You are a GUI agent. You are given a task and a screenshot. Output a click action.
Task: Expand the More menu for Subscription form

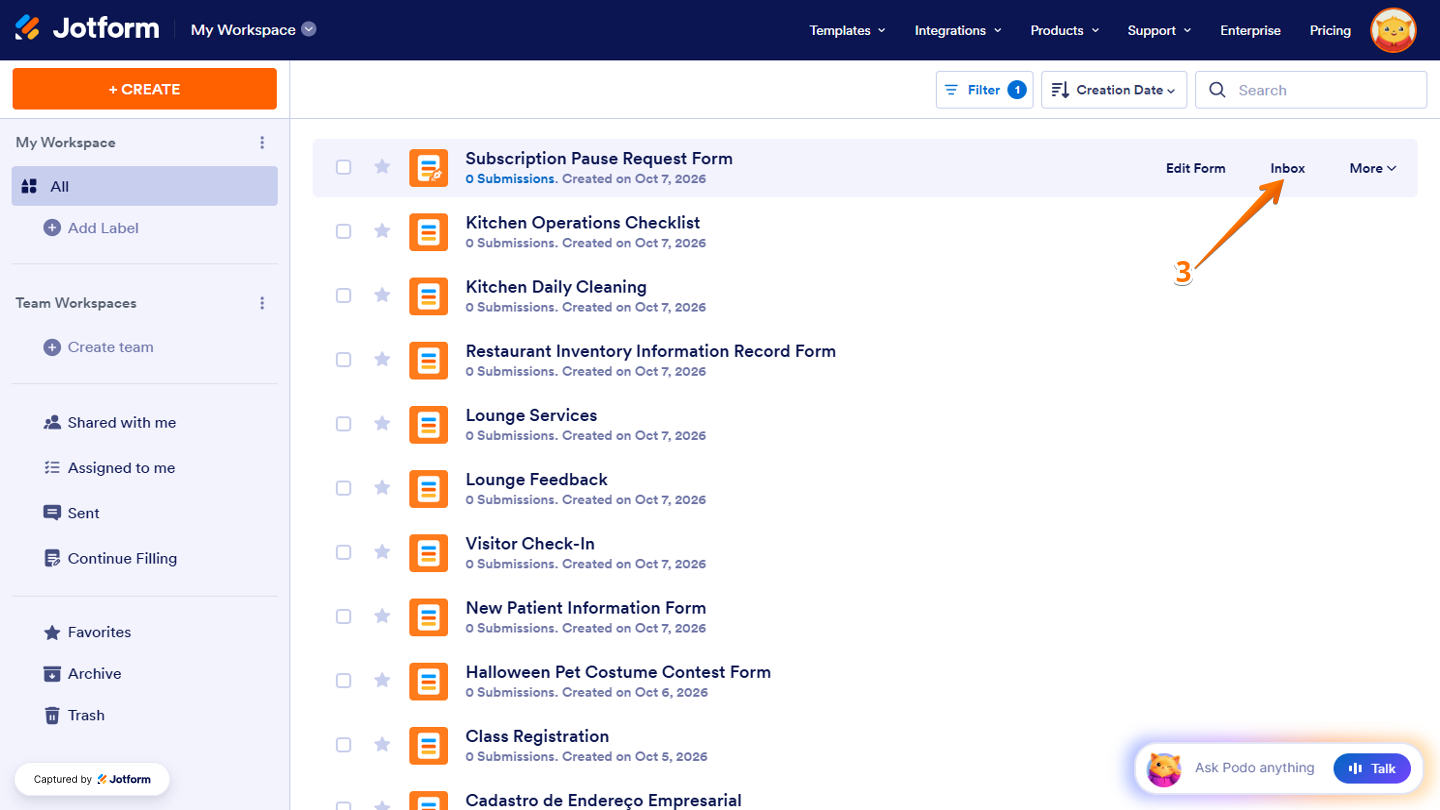[1373, 168]
